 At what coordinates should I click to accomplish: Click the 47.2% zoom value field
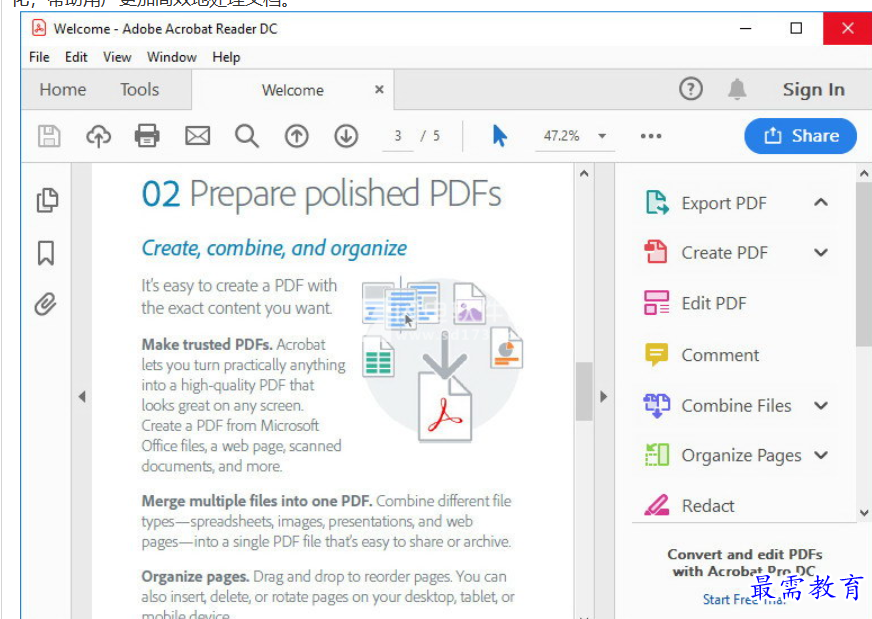pyautogui.click(x=562, y=136)
